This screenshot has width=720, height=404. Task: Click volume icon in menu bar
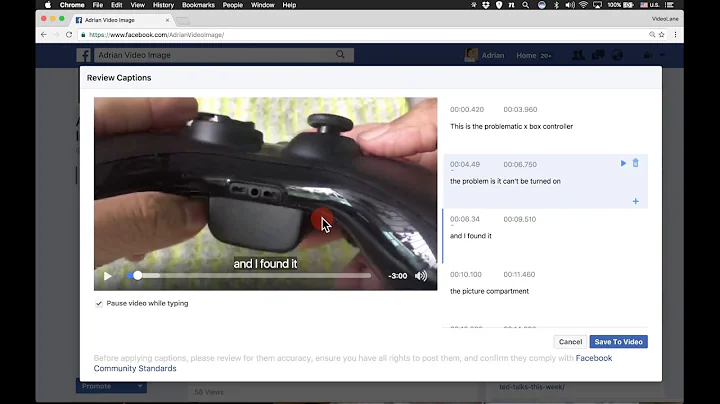point(570,5)
